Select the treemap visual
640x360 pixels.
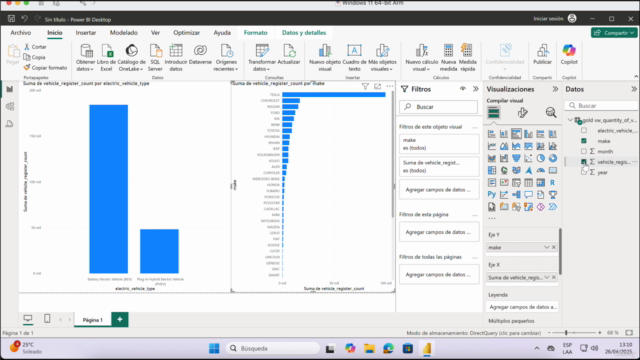(492, 171)
